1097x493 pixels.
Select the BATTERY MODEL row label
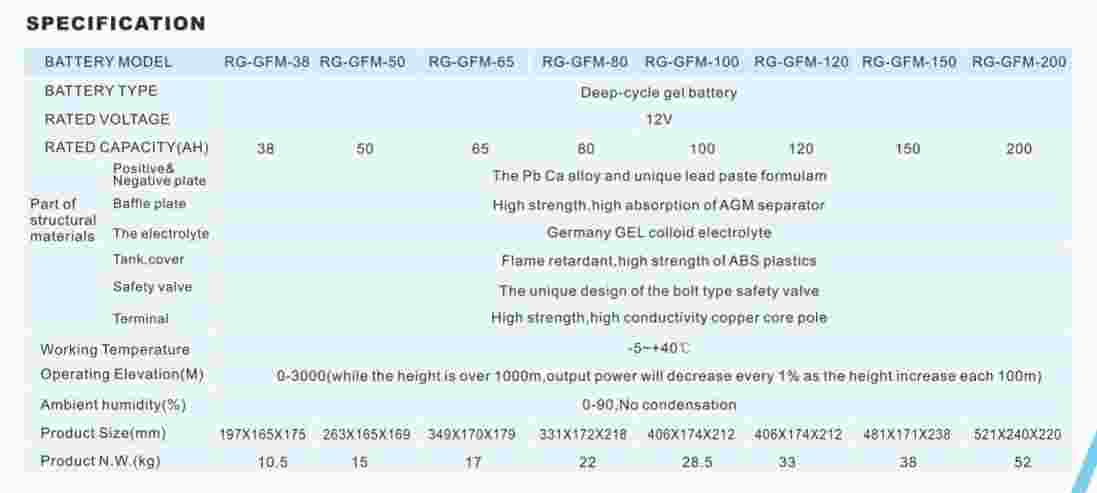tap(108, 62)
